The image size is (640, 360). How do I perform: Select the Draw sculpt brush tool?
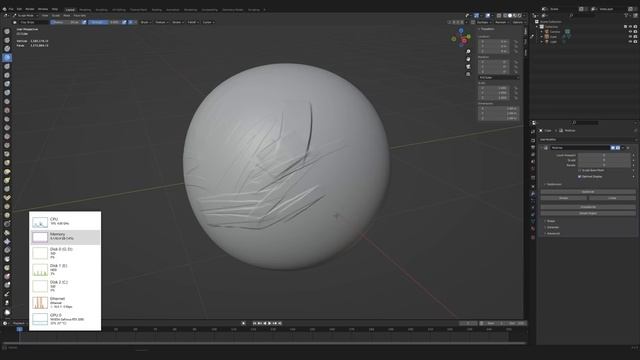[7, 31]
